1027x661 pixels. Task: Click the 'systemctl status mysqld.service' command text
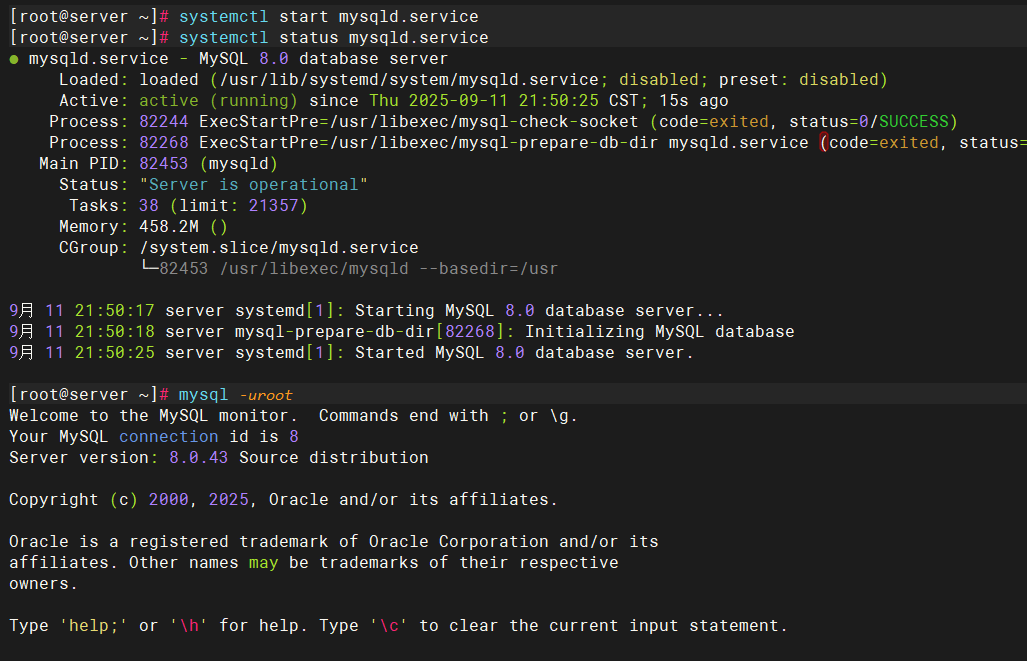(333, 37)
